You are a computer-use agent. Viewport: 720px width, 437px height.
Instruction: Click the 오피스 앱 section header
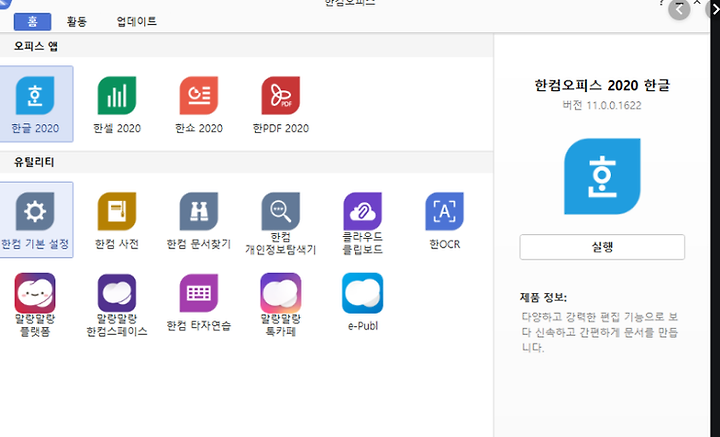tap(36, 46)
